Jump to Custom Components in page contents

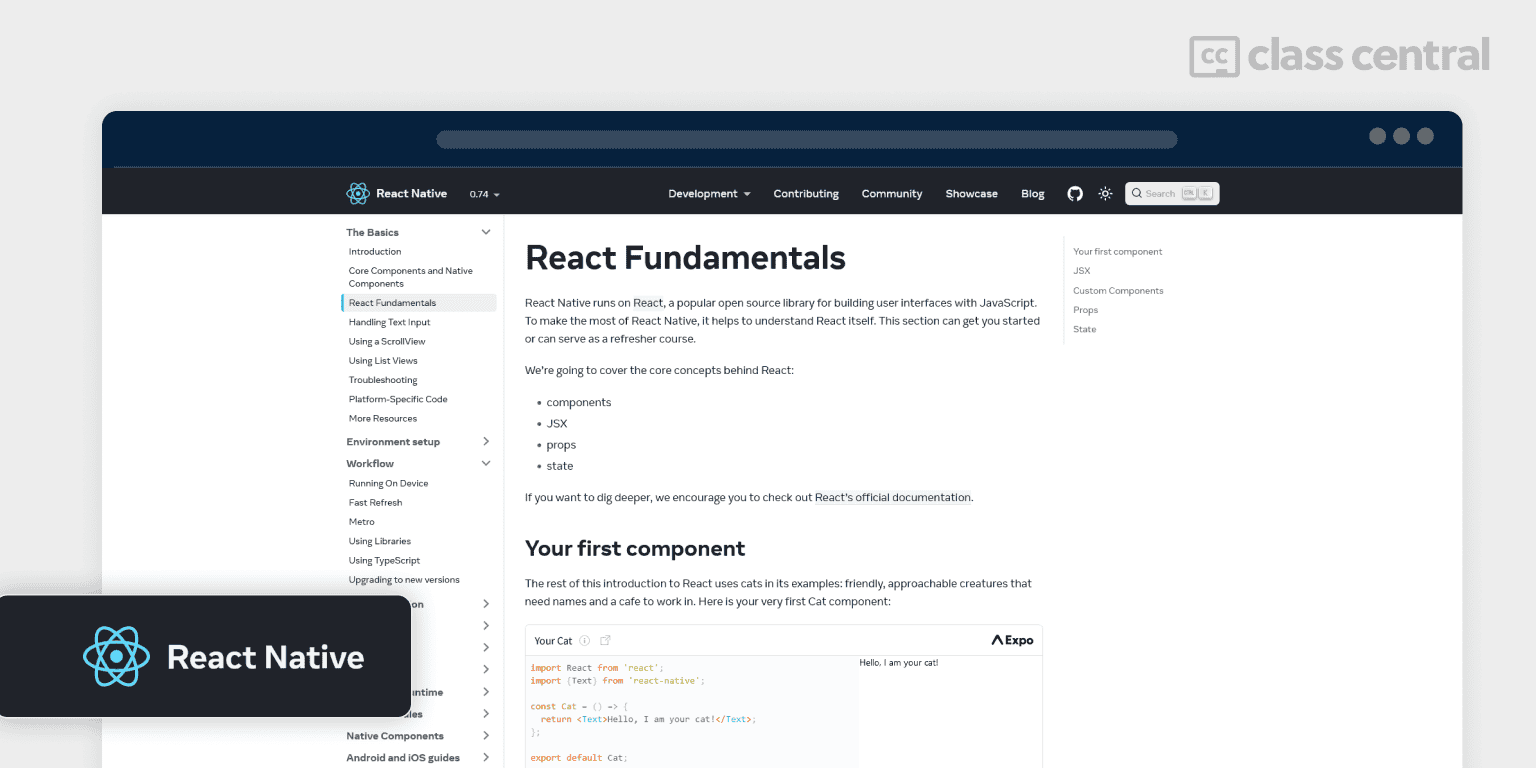1118,291
